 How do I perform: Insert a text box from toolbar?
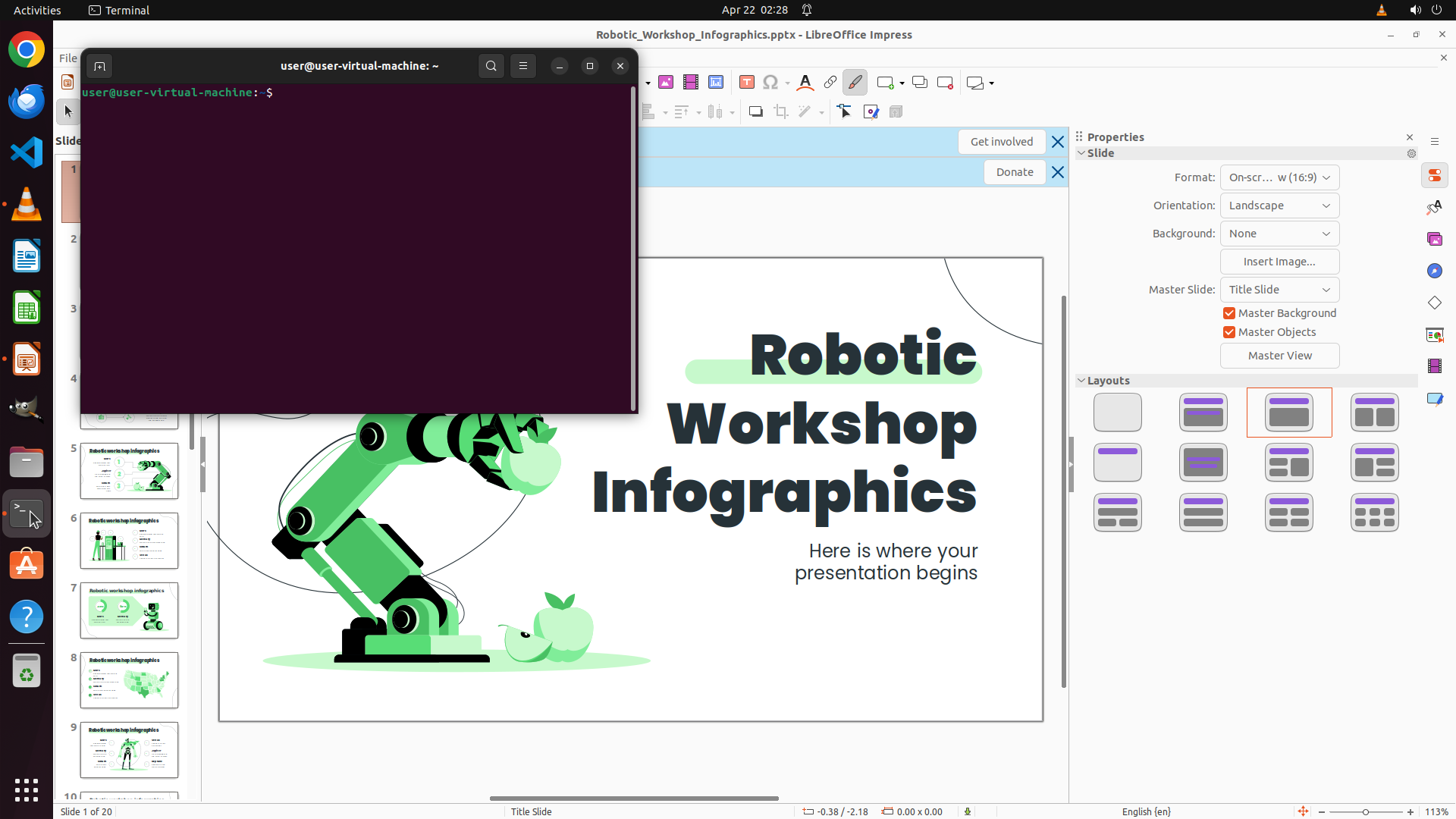coord(747,82)
